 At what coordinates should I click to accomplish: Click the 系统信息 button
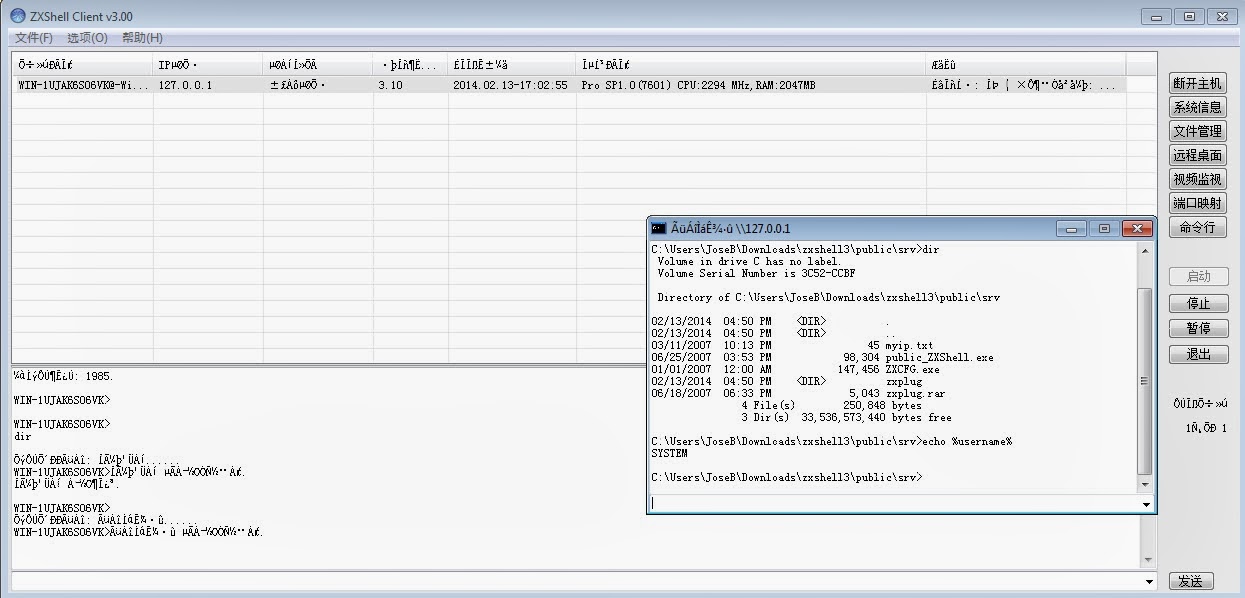tap(1197, 108)
